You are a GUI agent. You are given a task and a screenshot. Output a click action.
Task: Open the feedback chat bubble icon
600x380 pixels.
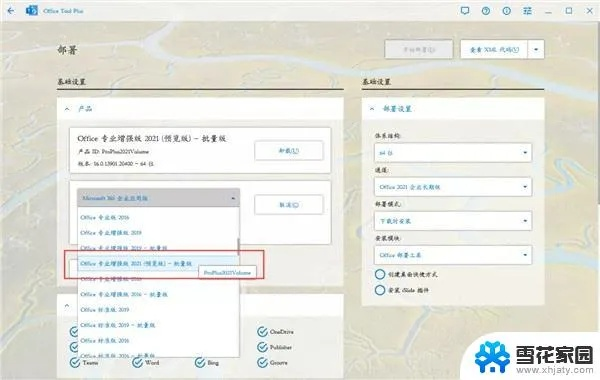(465, 11)
